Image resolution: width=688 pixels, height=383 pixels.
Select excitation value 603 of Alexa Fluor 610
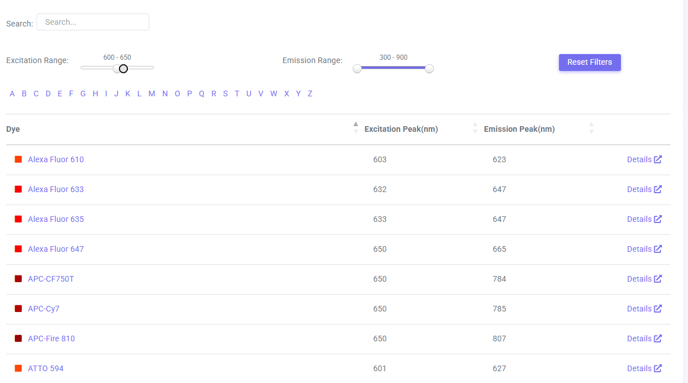pyautogui.click(x=380, y=159)
